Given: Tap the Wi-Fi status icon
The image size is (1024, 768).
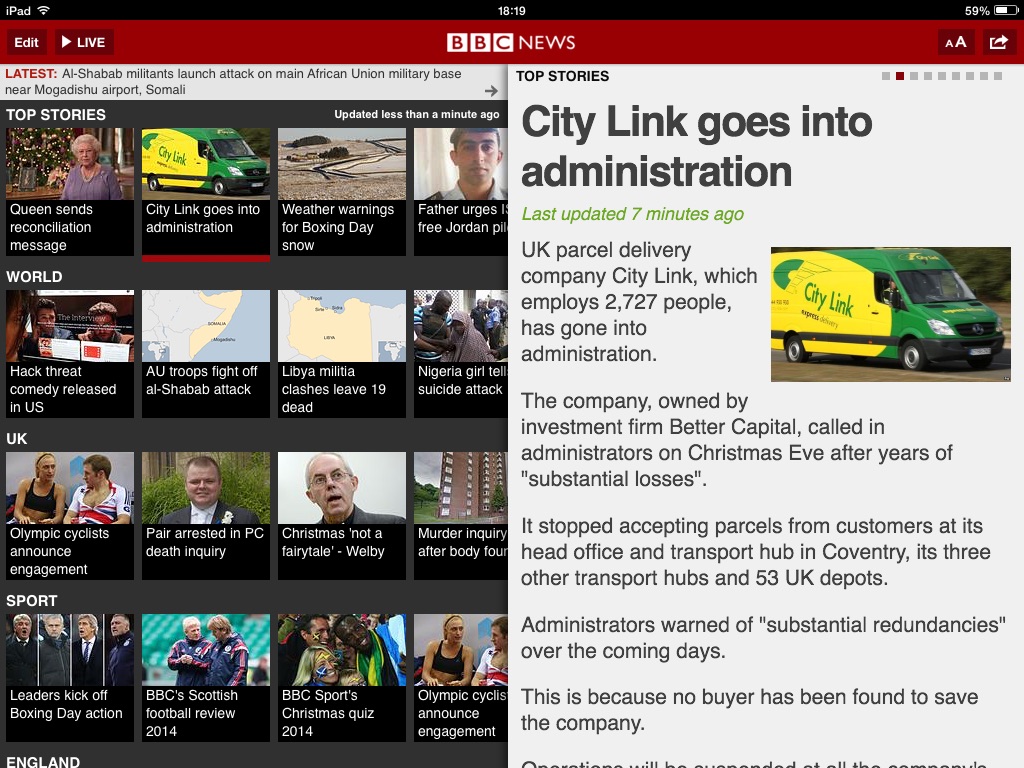Looking at the screenshot, I should click(44, 10).
